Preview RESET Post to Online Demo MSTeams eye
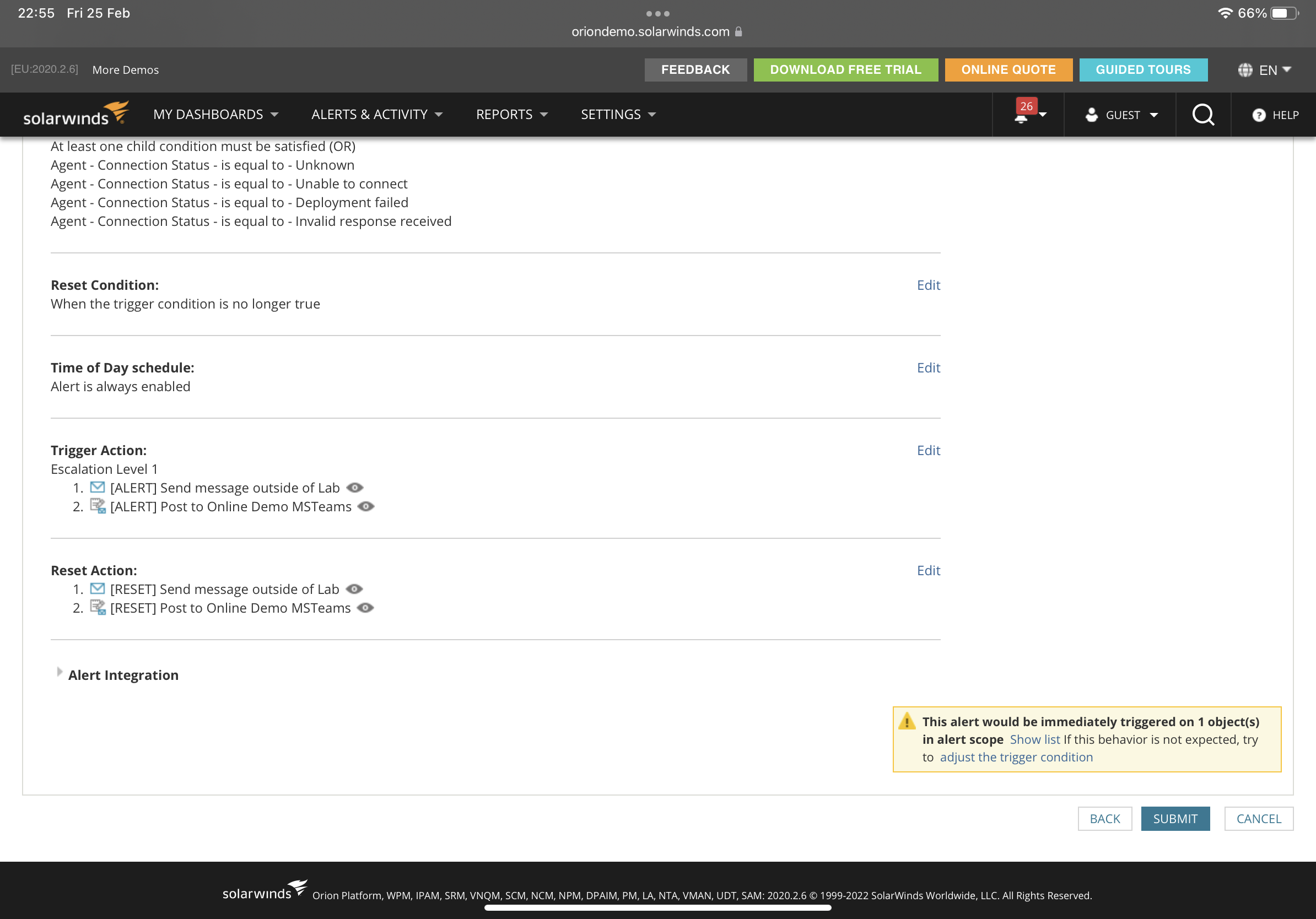This screenshot has width=1316, height=919. [x=365, y=608]
